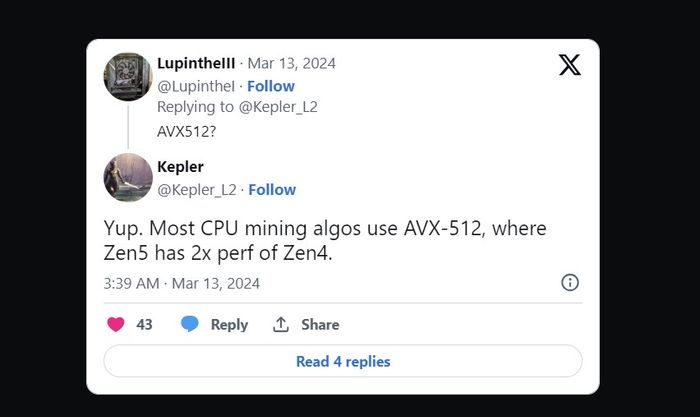Click the @Kepler_L2 handle under Kepler
The image size is (700, 417).
197,189
